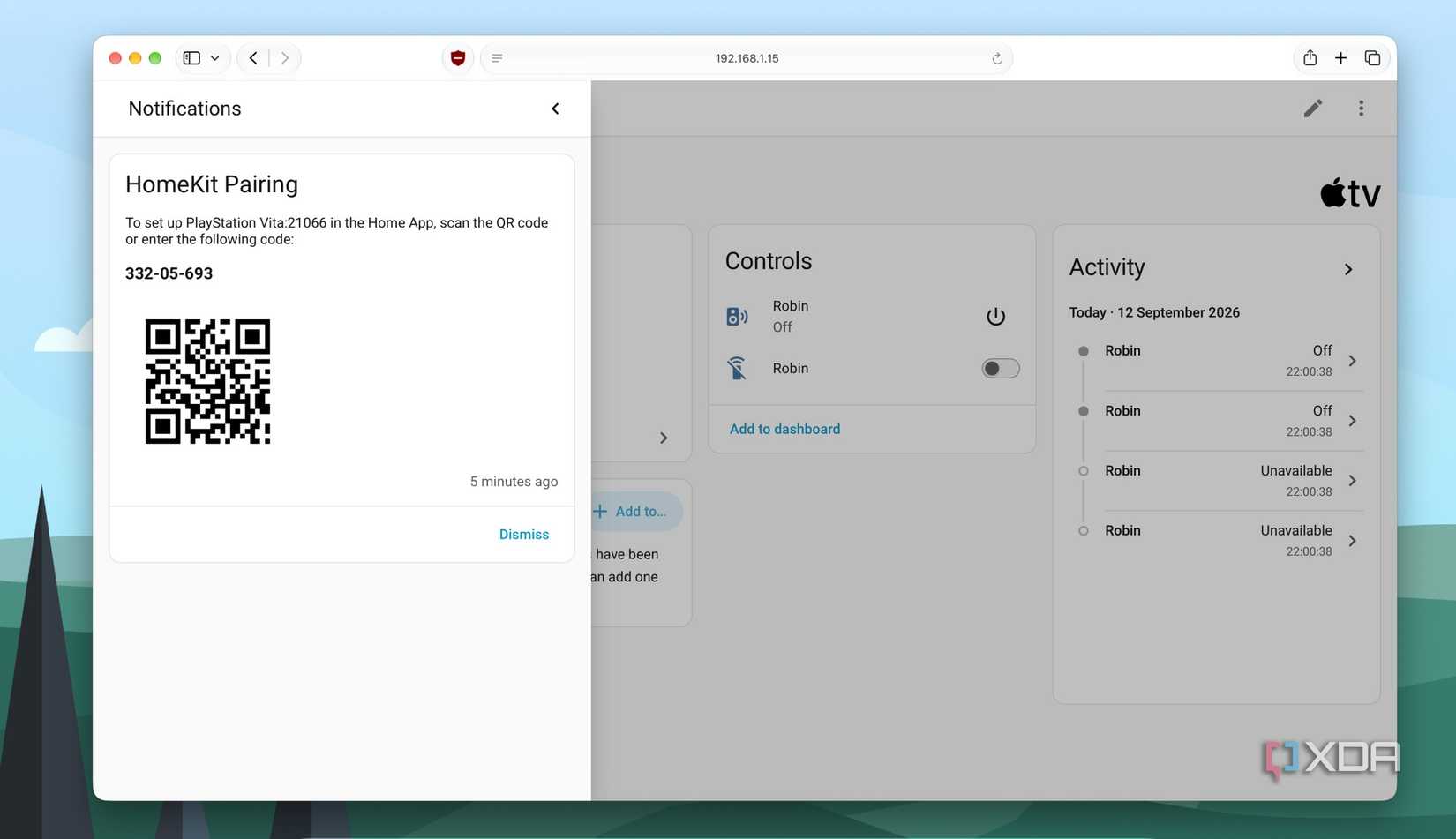Open the edit pencil icon
This screenshot has height=839, width=1456.
point(1313,109)
